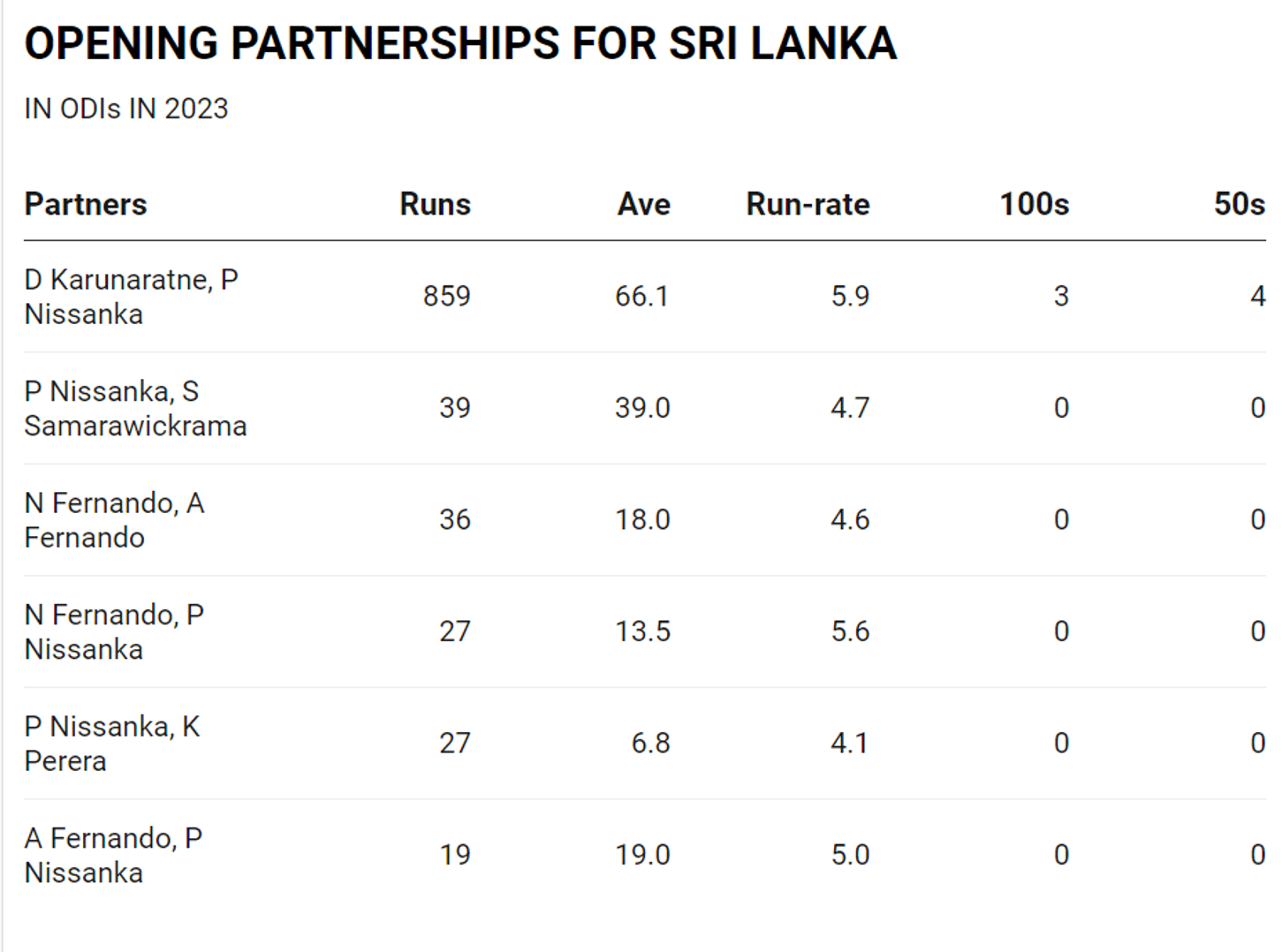Click the N Fernando, P Nissanka partnership

[x=114, y=631]
